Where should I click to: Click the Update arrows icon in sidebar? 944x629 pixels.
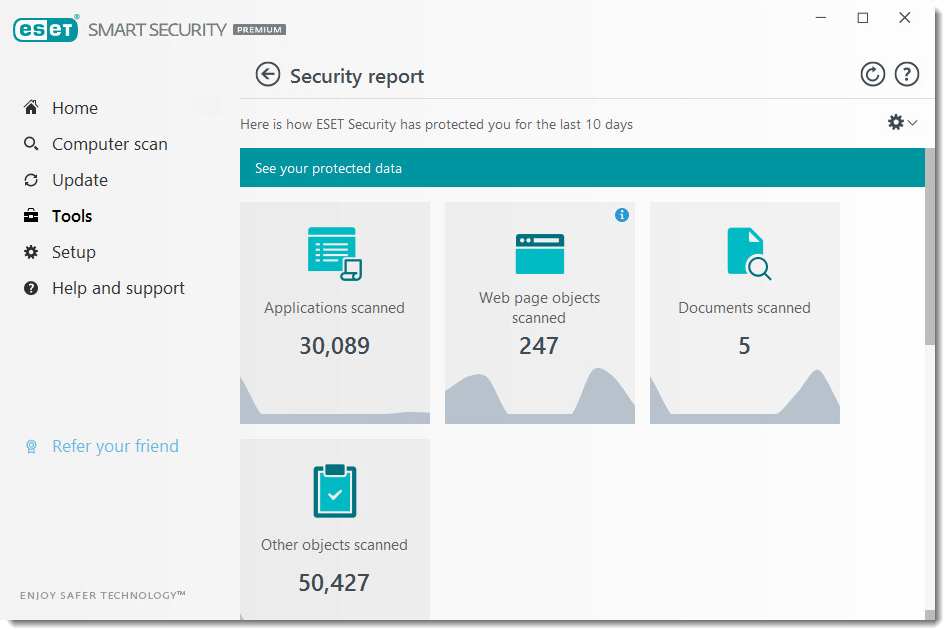tap(31, 180)
